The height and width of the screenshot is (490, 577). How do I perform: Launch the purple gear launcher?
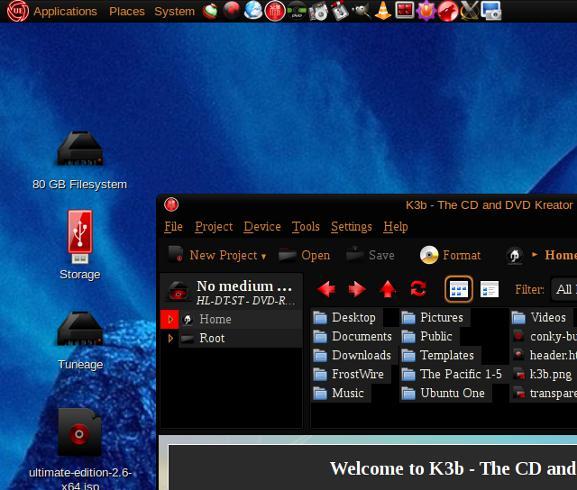point(426,10)
